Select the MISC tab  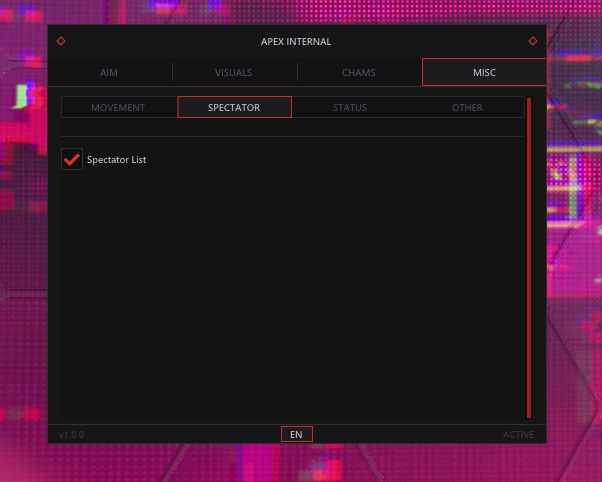click(x=484, y=72)
